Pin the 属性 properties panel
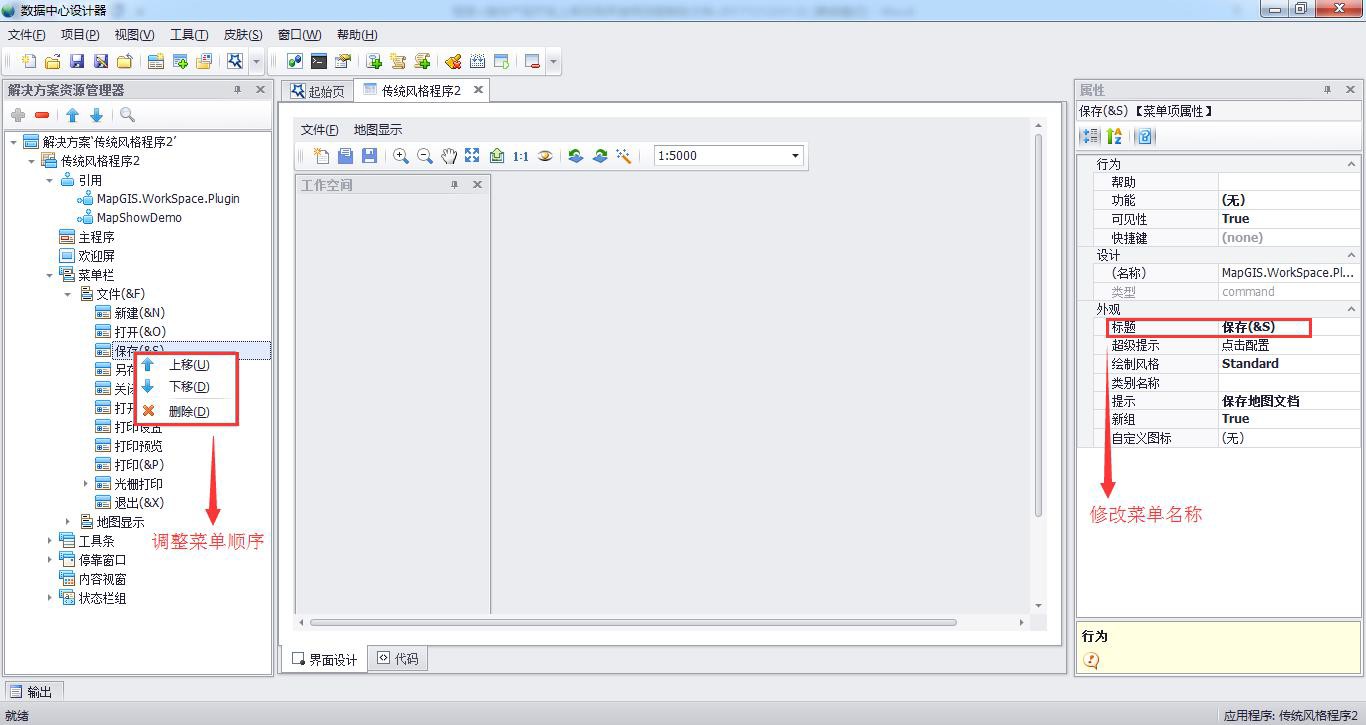This screenshot has height=725, width=1366. 1328,90
